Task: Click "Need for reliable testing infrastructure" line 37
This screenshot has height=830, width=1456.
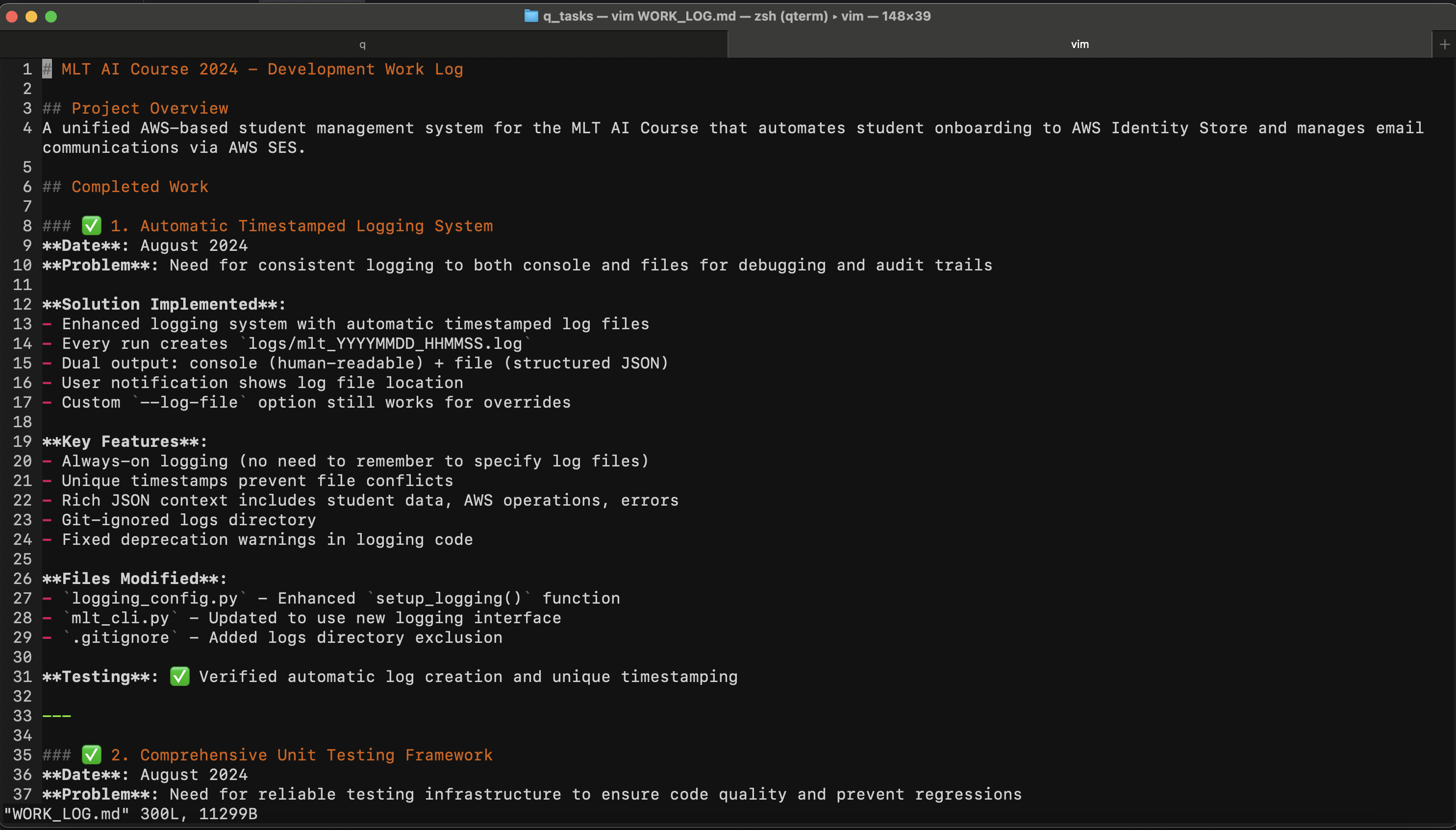Action: pos(366,795)
